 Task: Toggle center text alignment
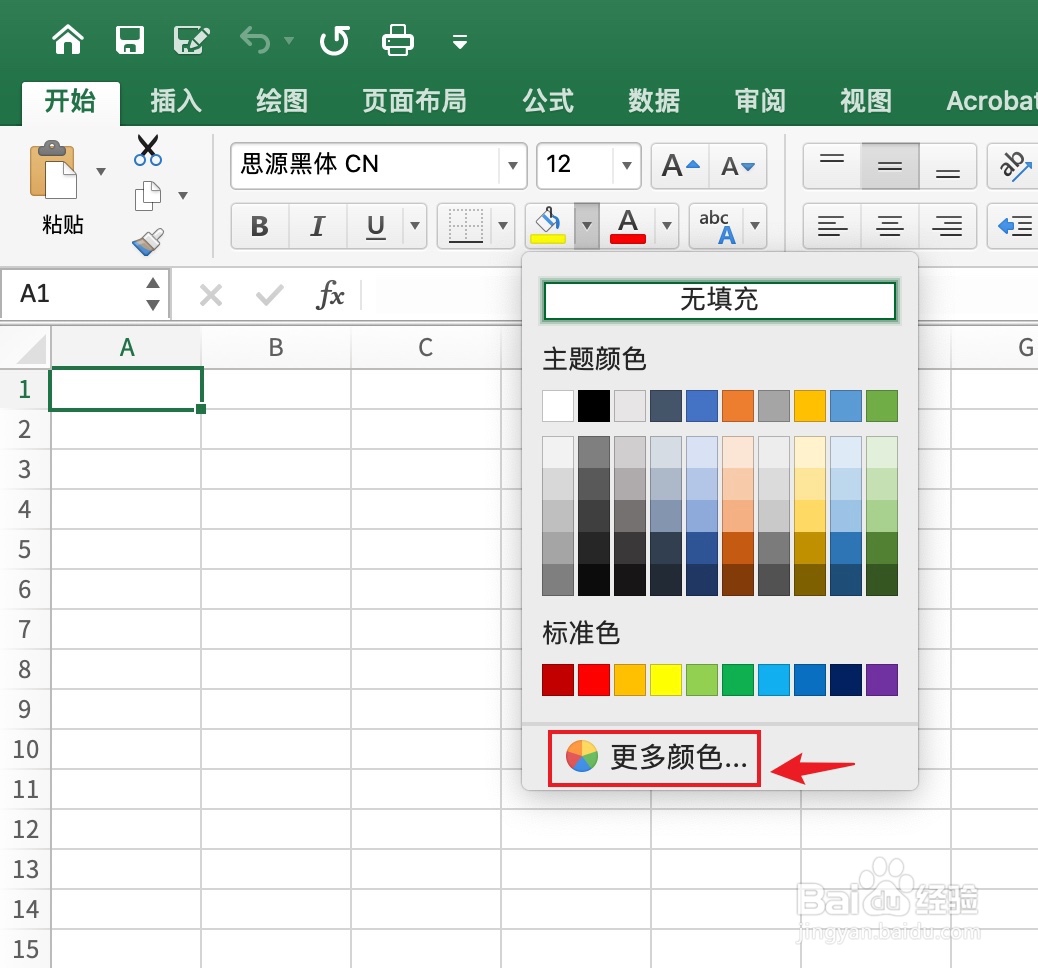(890, 226)
